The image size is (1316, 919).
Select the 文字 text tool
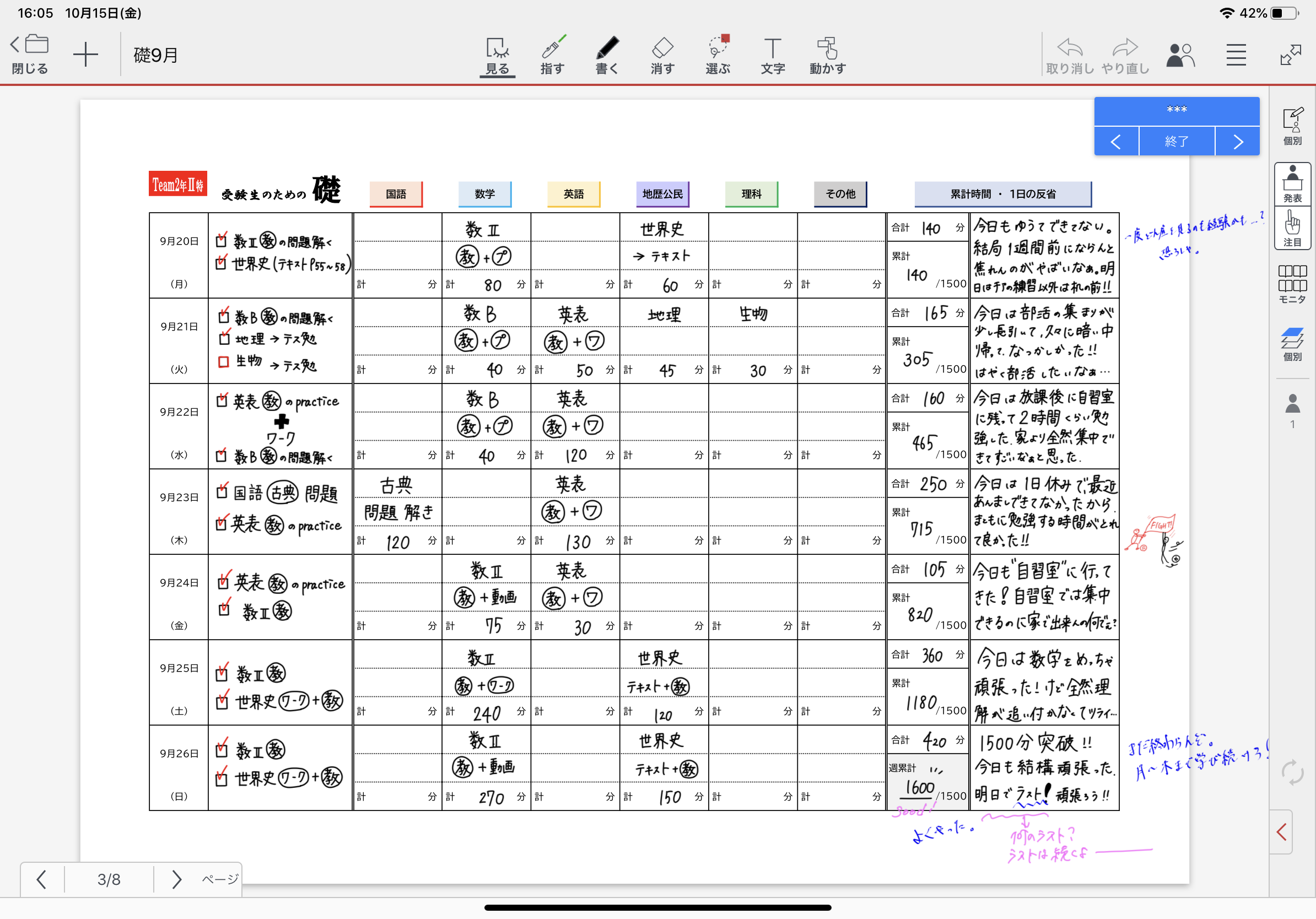click(x=772, y=55)
